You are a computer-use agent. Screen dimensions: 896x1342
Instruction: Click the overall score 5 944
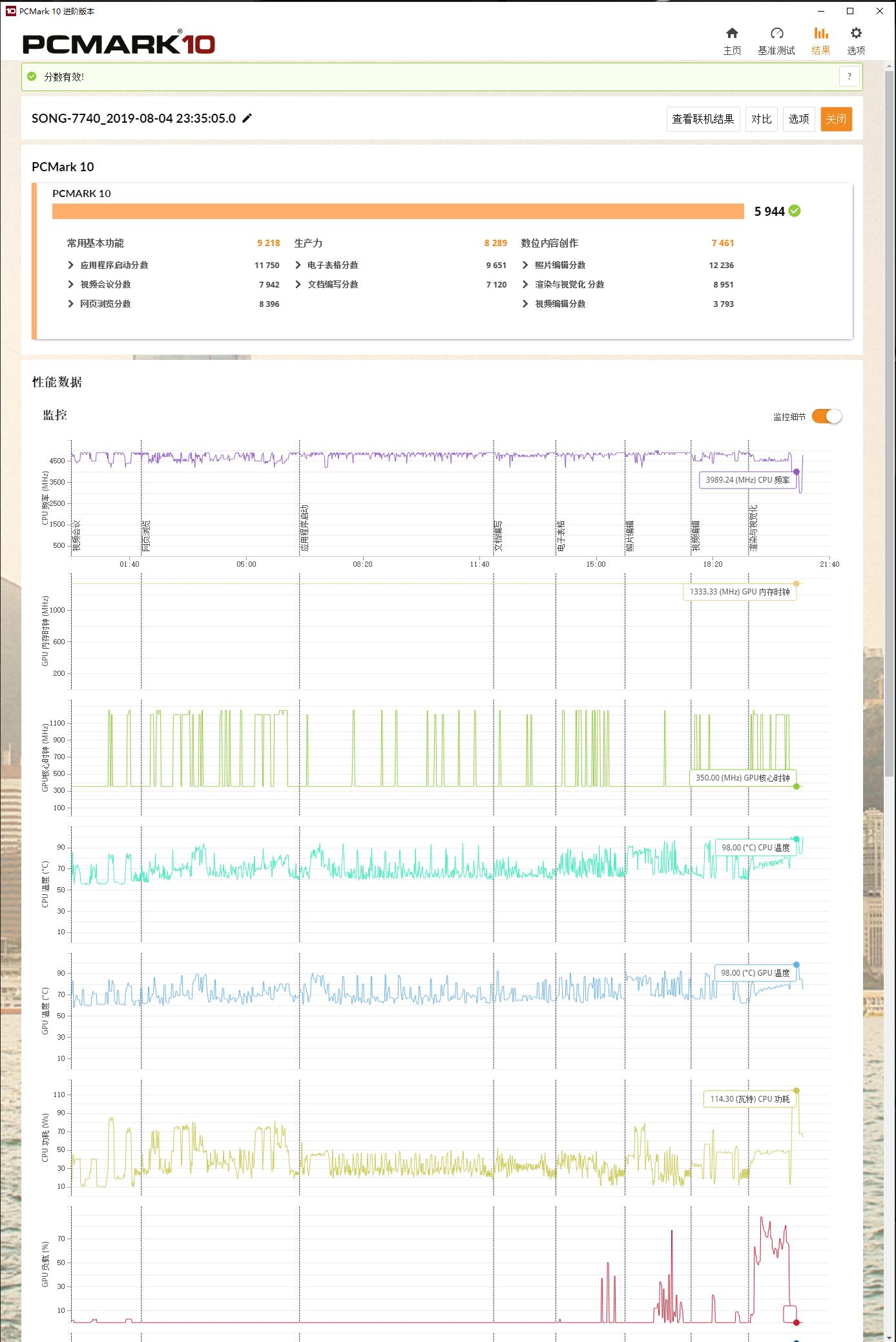pos(769,211)
